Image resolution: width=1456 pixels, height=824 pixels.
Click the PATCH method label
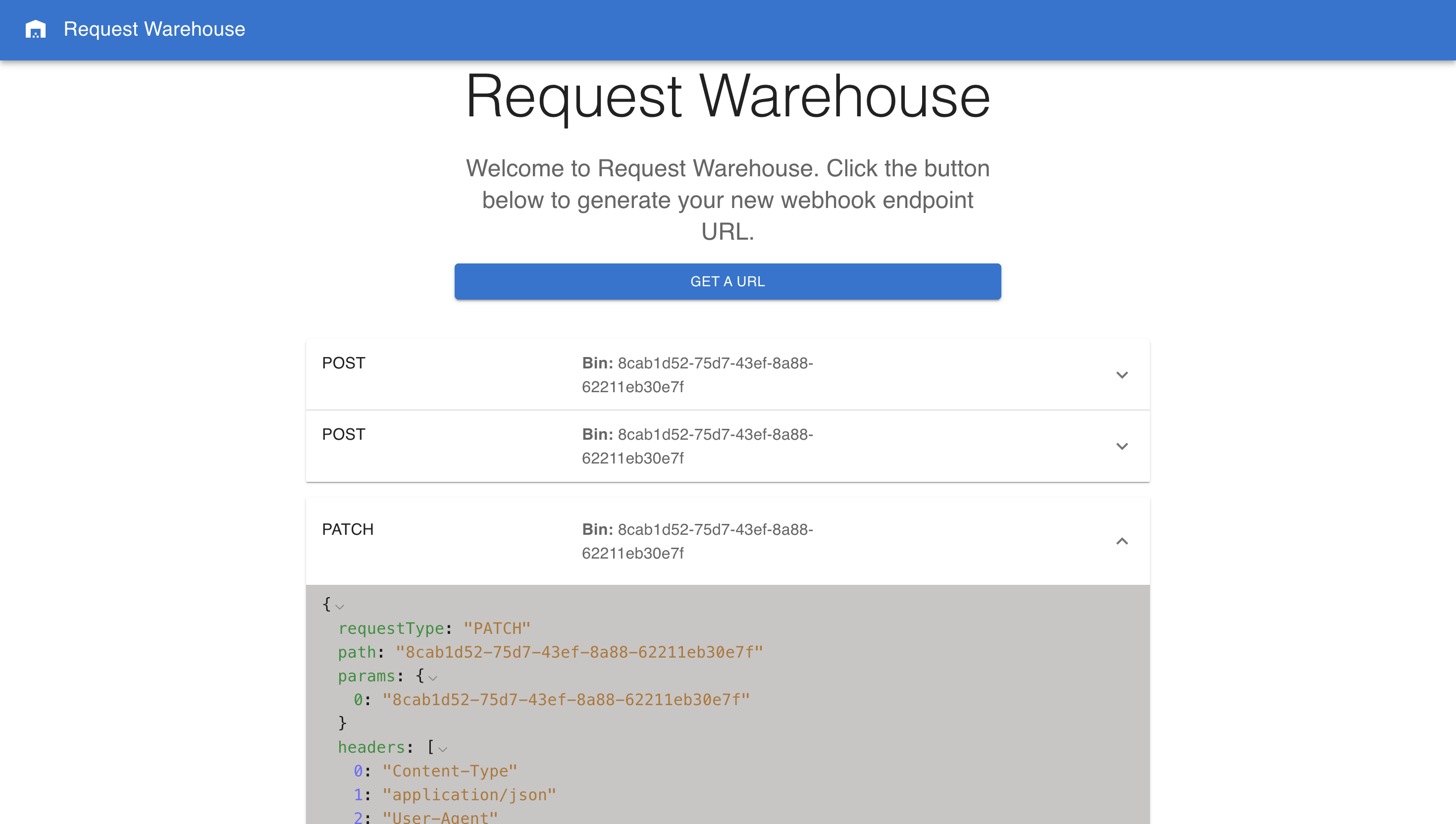click(348, 530)
